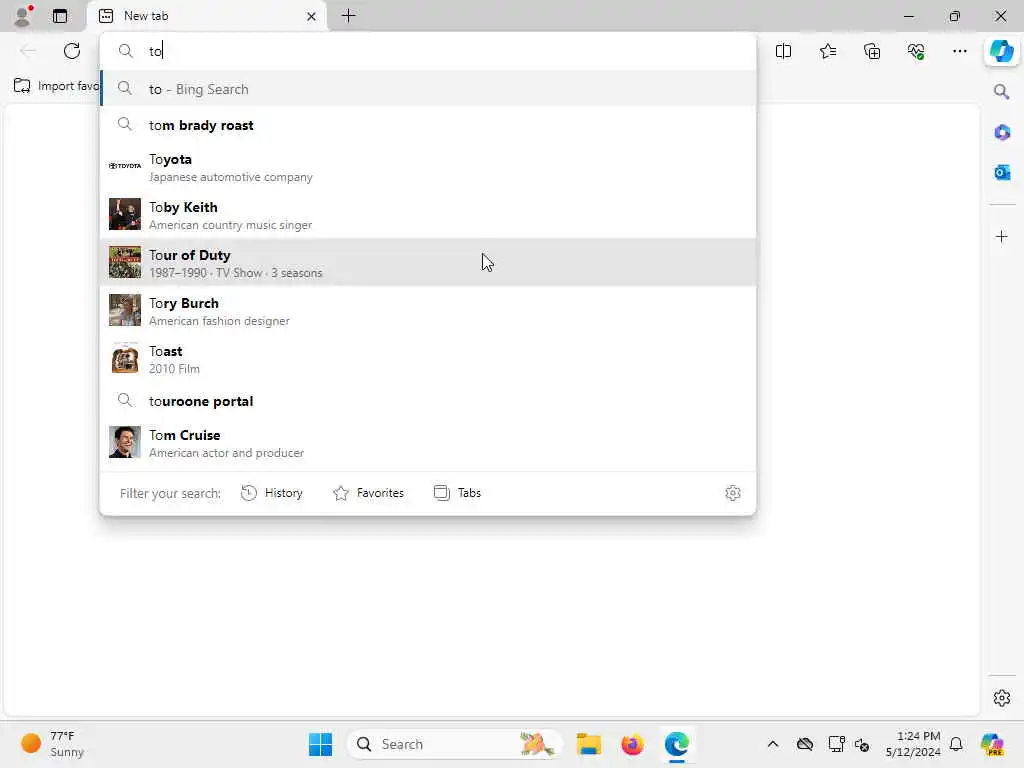This screenshot has height=768, width=1024.
Task: Click the muted volume tray icon
Action: (x=862, y=744)
